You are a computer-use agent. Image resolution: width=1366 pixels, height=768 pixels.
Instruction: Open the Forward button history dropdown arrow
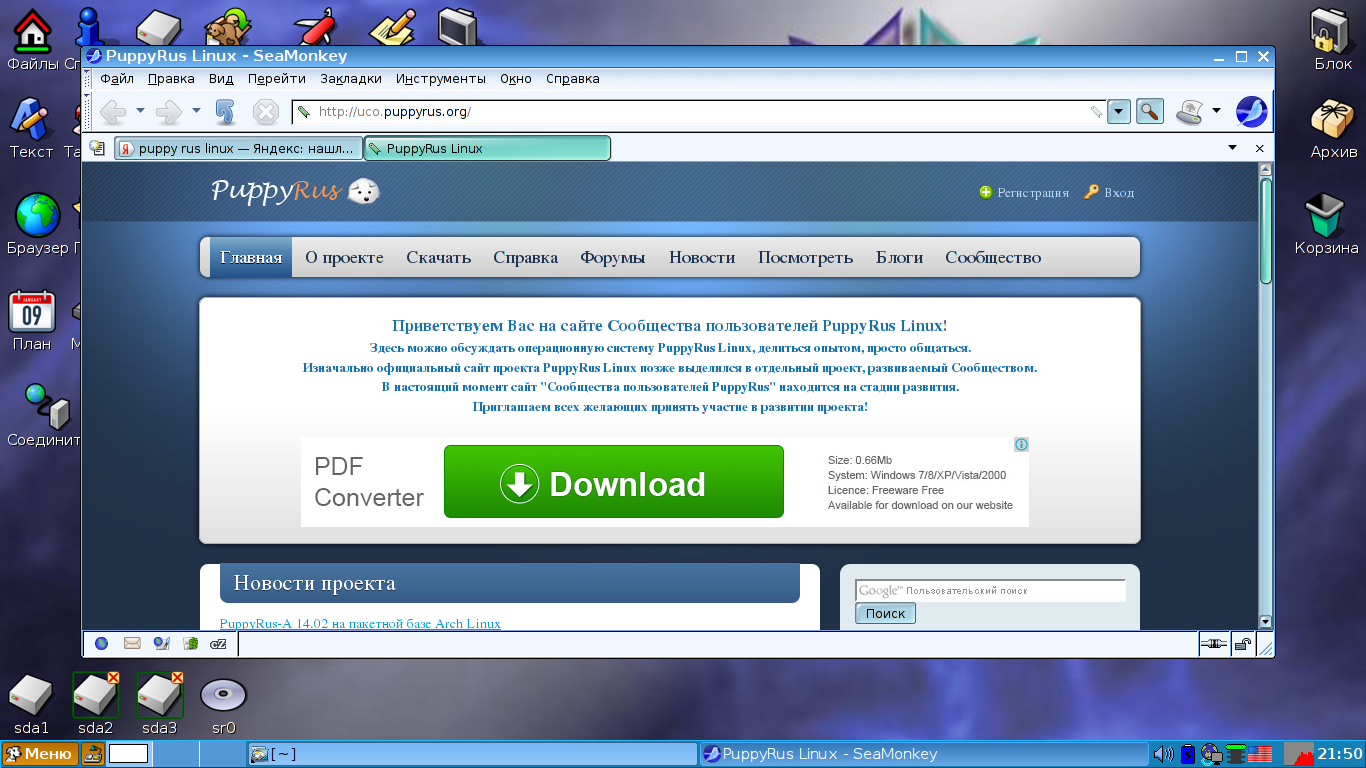(196, 111)
